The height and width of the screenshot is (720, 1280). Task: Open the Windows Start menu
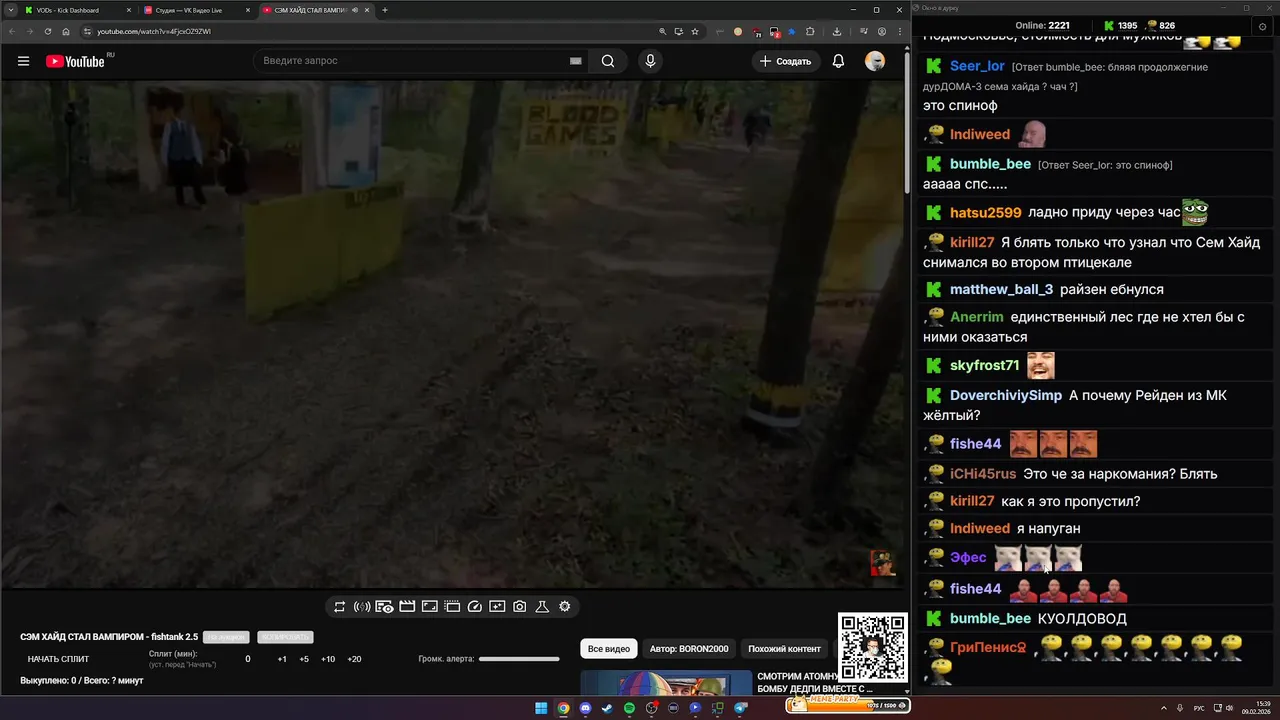pyautogui.click(x=541, y=708)
